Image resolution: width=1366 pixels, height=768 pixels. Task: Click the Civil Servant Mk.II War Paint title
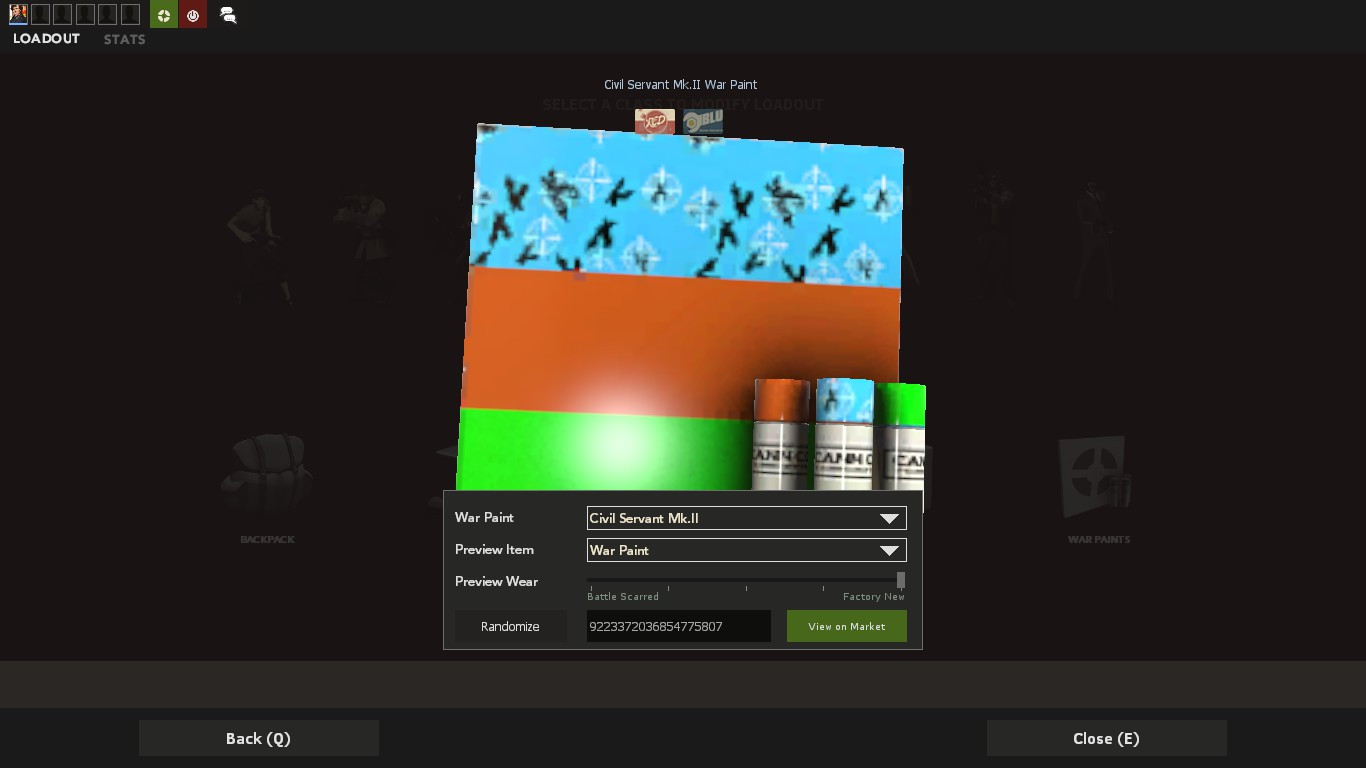pyautogui.click(x=680, y=85)
